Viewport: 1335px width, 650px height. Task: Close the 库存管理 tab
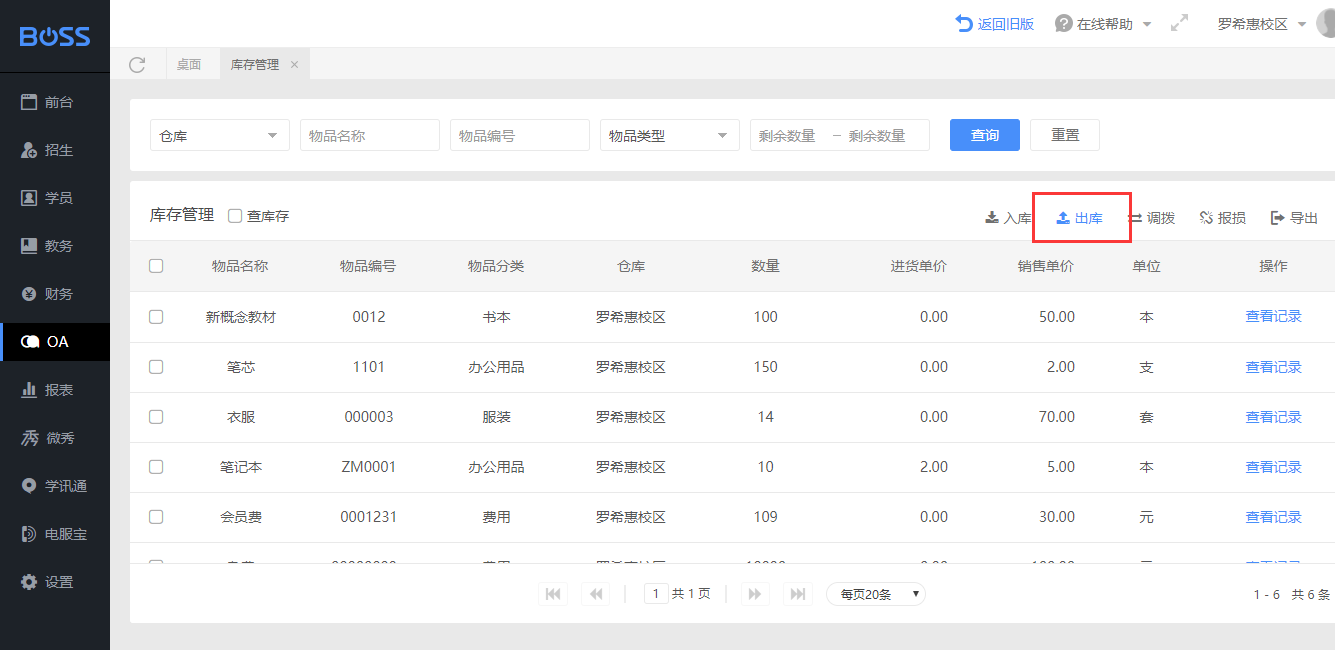(294, 65)
